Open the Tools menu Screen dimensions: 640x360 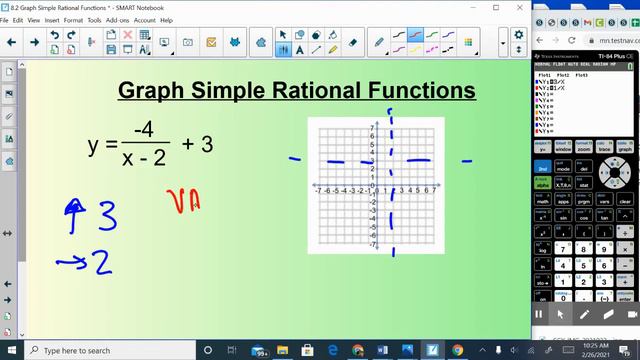94,20
